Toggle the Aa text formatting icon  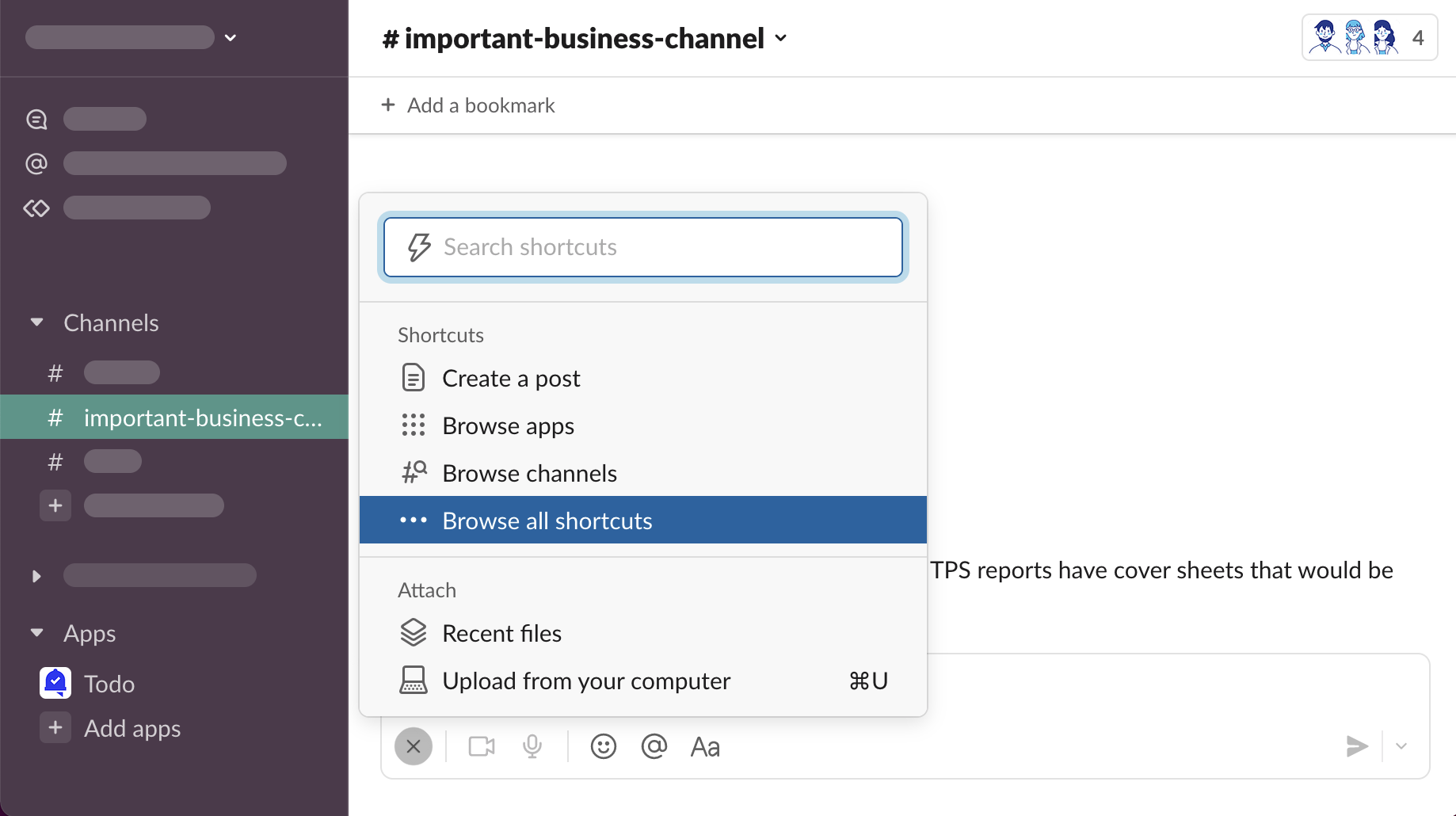[x=705, y=746]
